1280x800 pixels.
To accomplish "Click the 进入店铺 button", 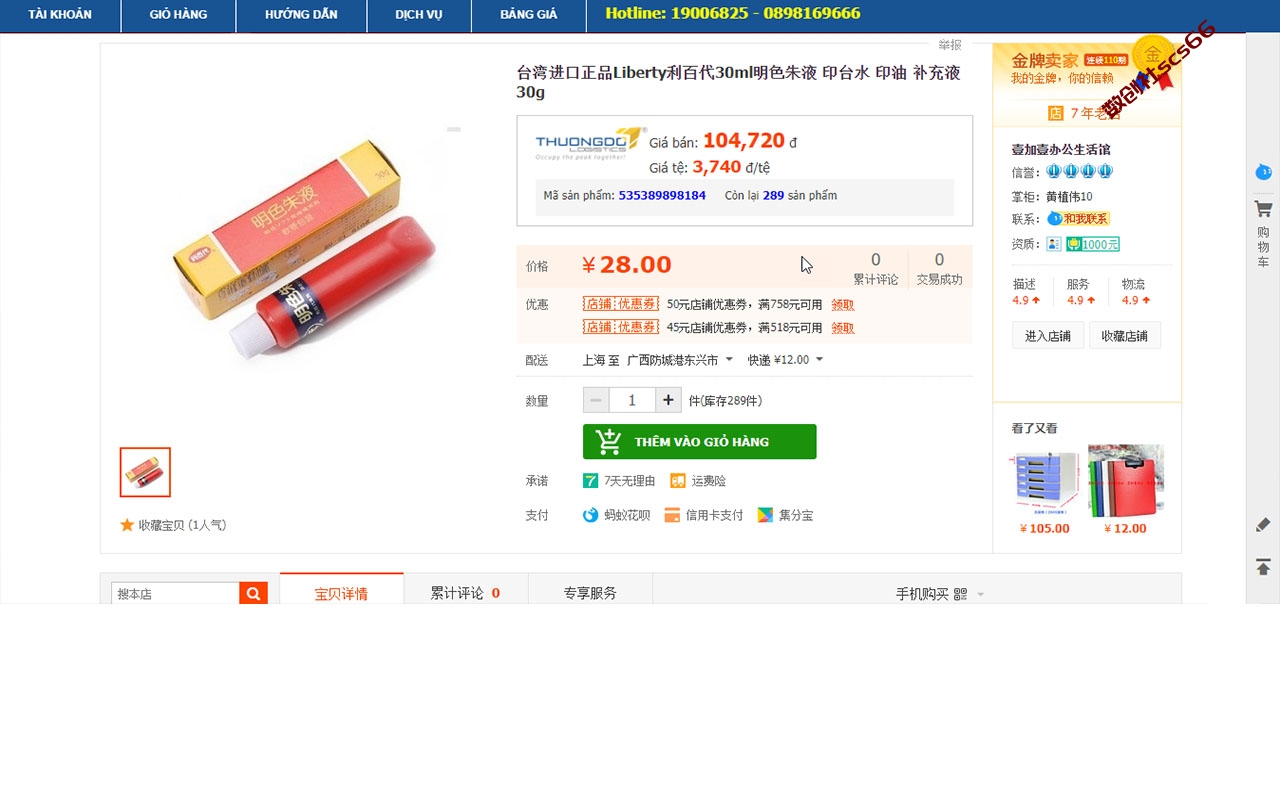I will tap(1048, 336).
